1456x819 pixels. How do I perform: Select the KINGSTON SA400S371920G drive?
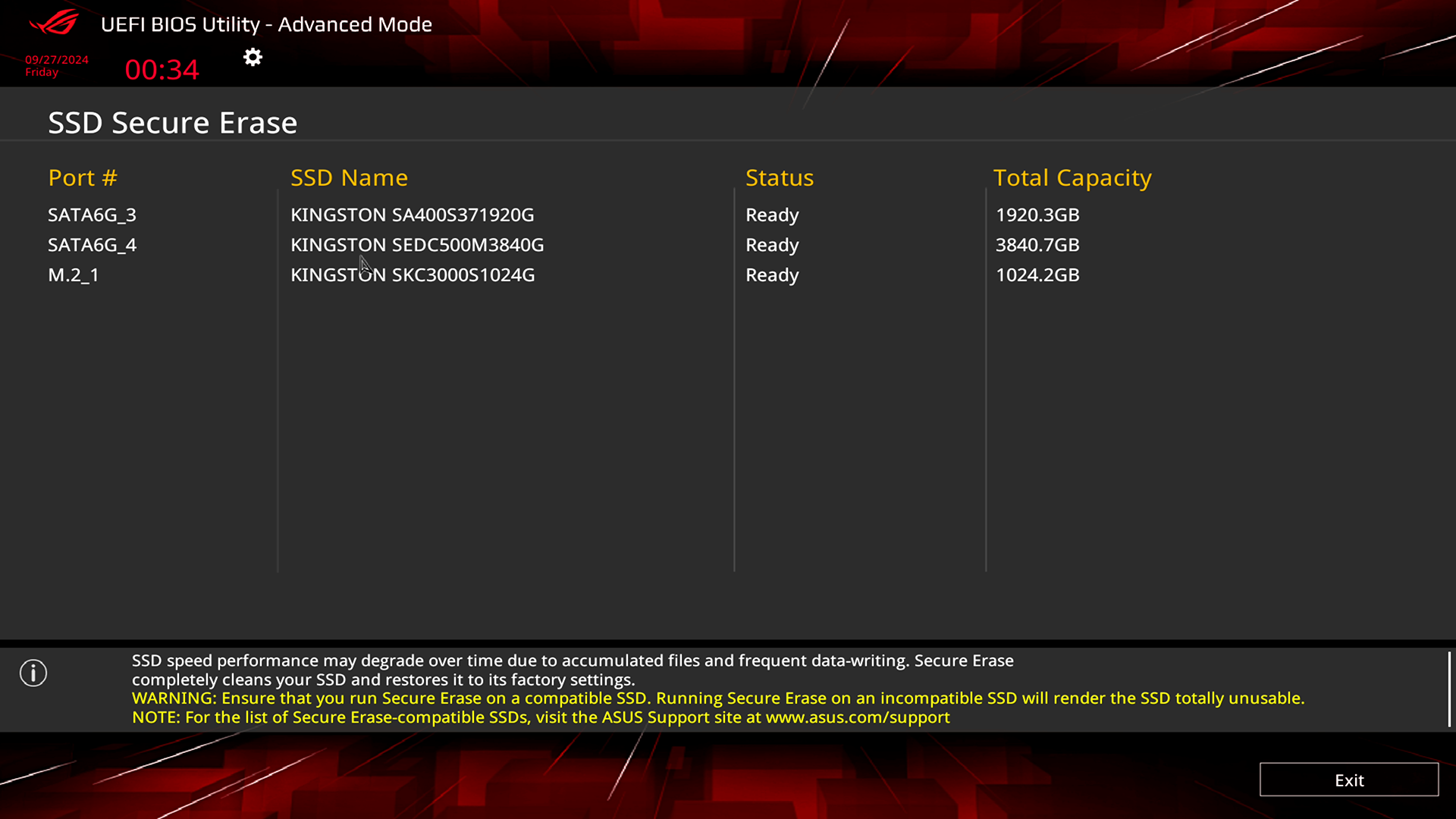coord(412,215)
